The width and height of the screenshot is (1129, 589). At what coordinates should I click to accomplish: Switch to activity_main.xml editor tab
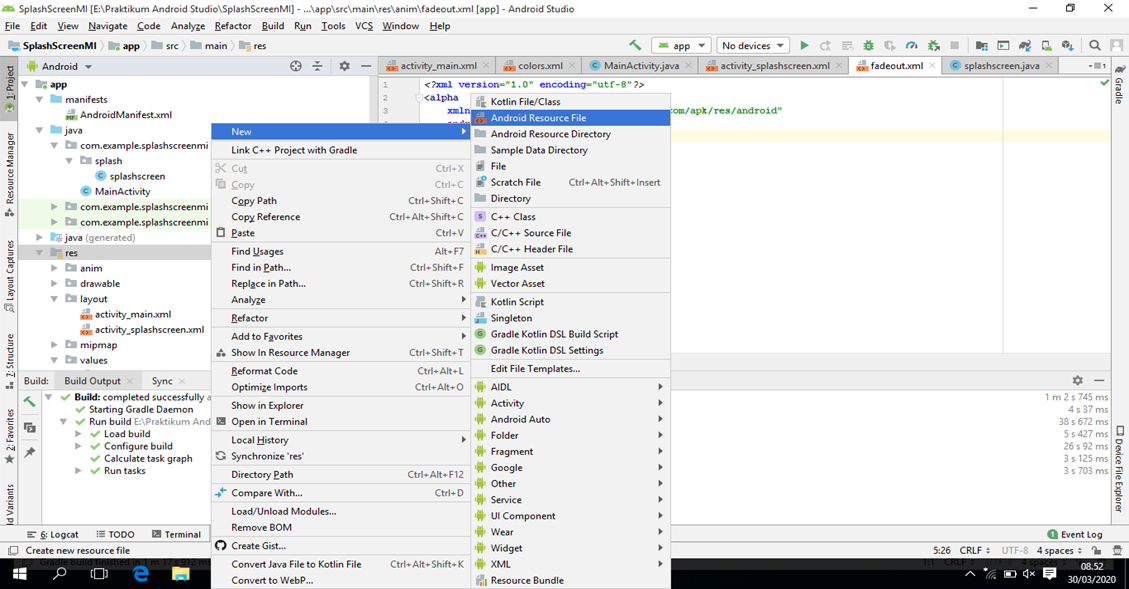coord(438,66)
